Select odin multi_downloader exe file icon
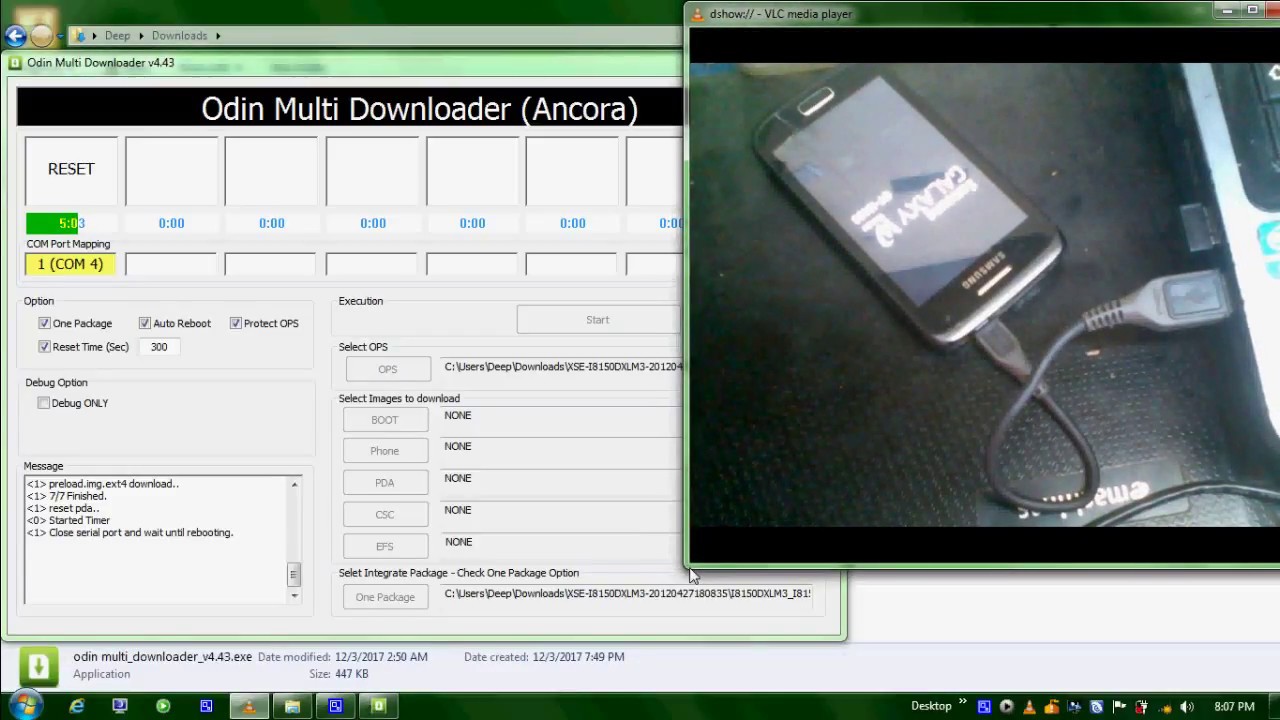 coord(38,666)
